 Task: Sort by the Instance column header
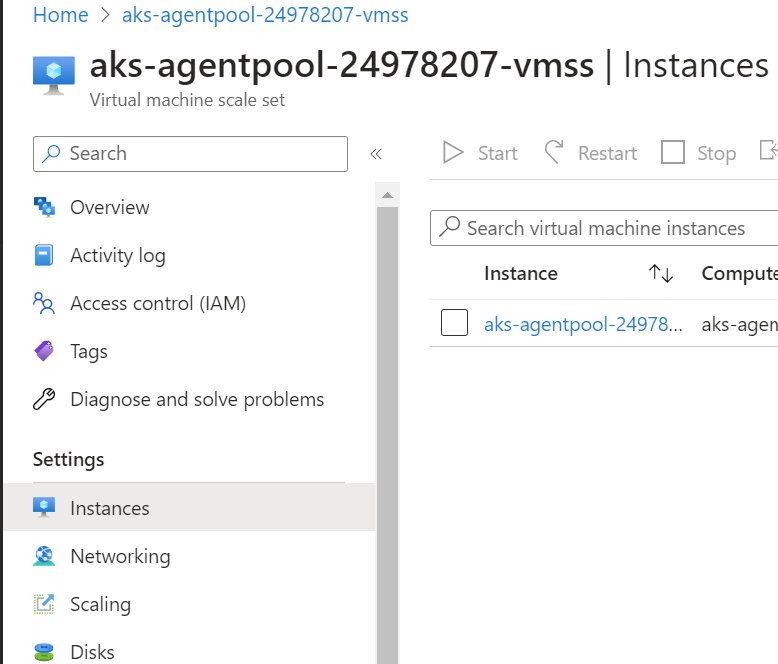point(521,273)
